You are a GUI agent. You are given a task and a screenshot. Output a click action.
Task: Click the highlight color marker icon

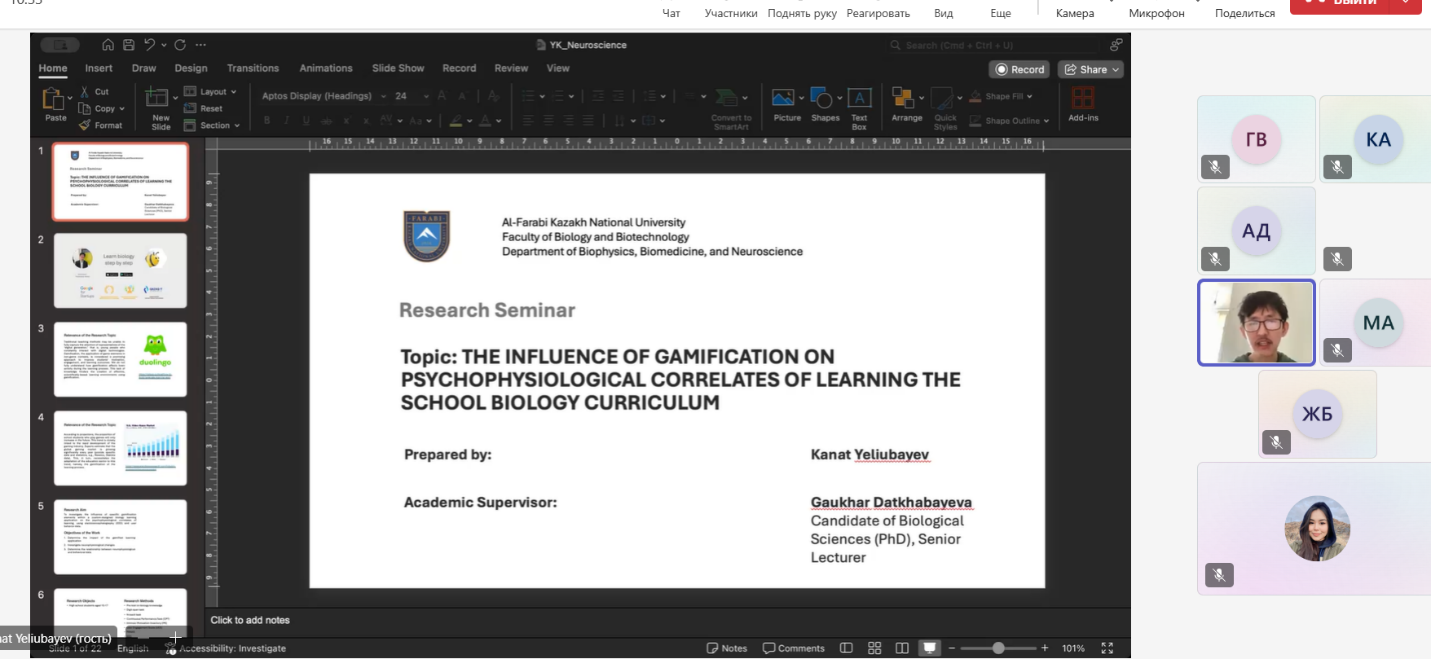click(x=456, y=121)
